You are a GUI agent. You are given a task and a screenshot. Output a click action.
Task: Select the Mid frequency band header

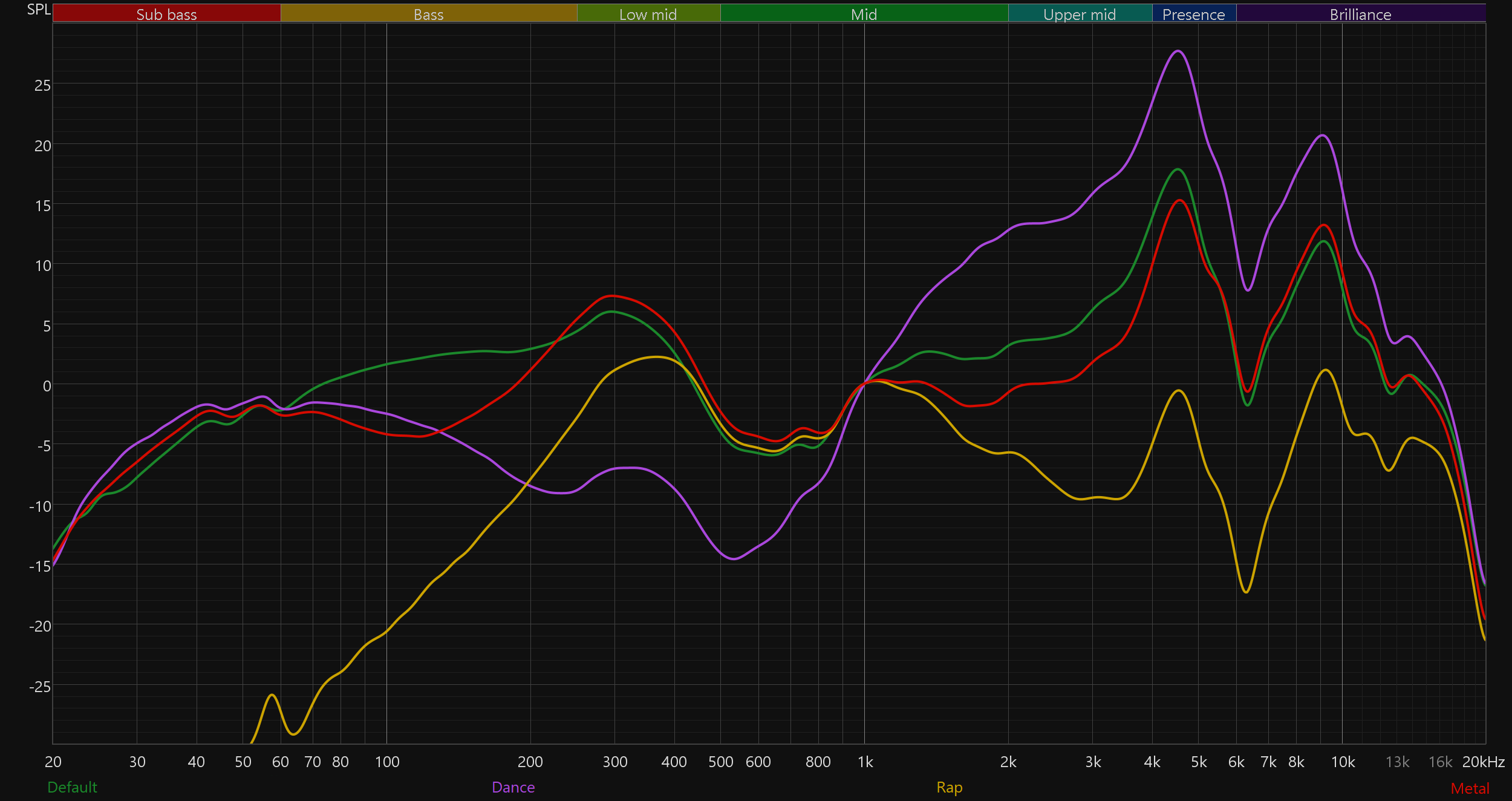[864, 14]
